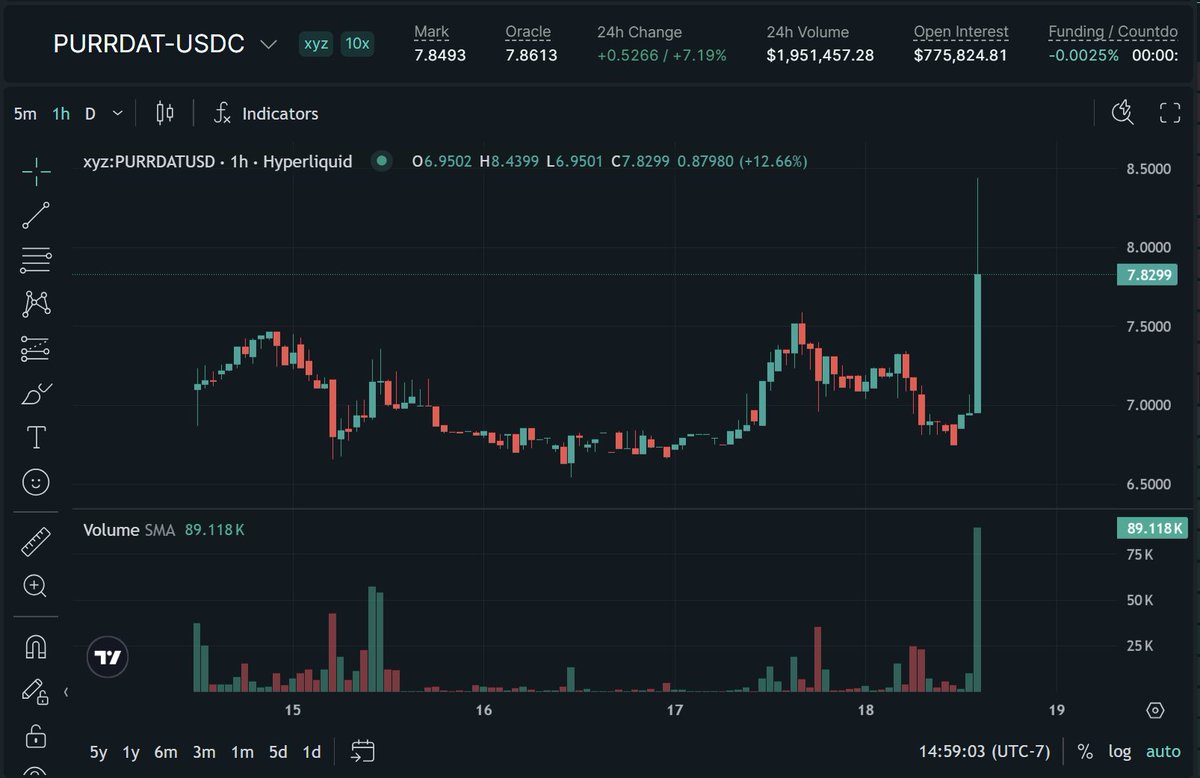
Task: Open the long position forecasting tool
Action: (x=36, y=349)
